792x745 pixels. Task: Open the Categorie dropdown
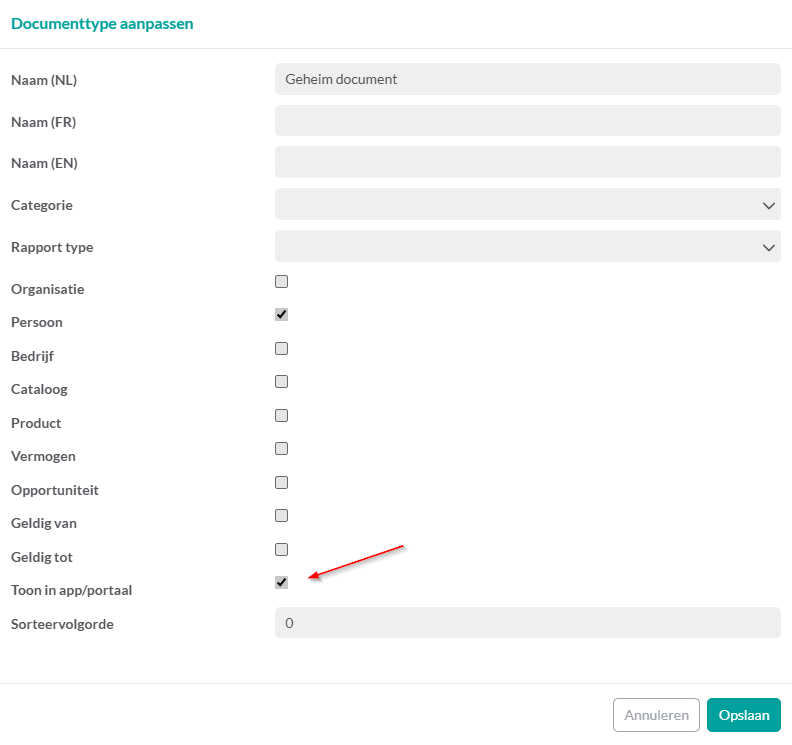(527, 204)
